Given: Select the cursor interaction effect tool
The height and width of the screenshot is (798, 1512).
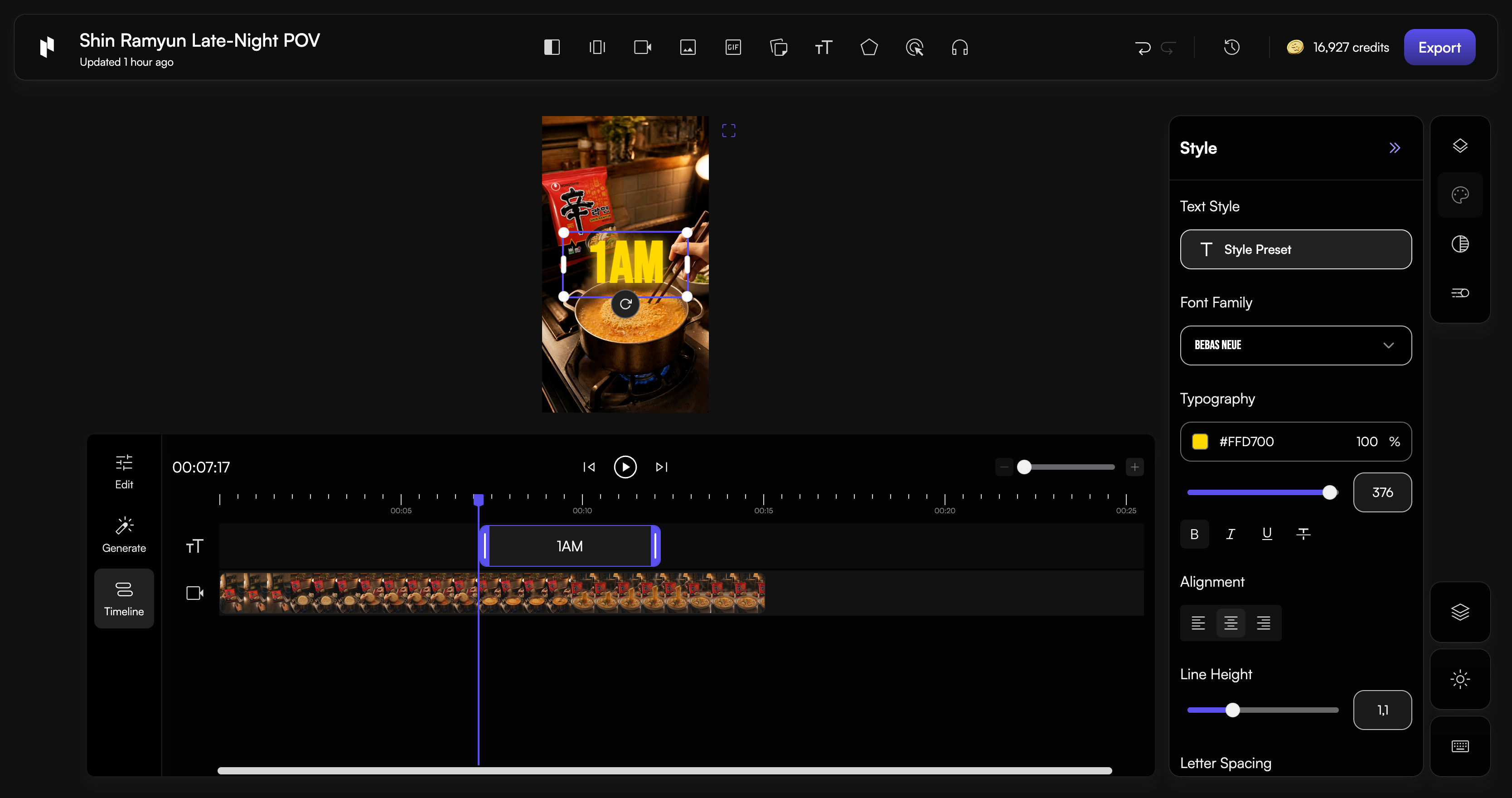Looking at the screenshot, I should (x=915, y=48).
